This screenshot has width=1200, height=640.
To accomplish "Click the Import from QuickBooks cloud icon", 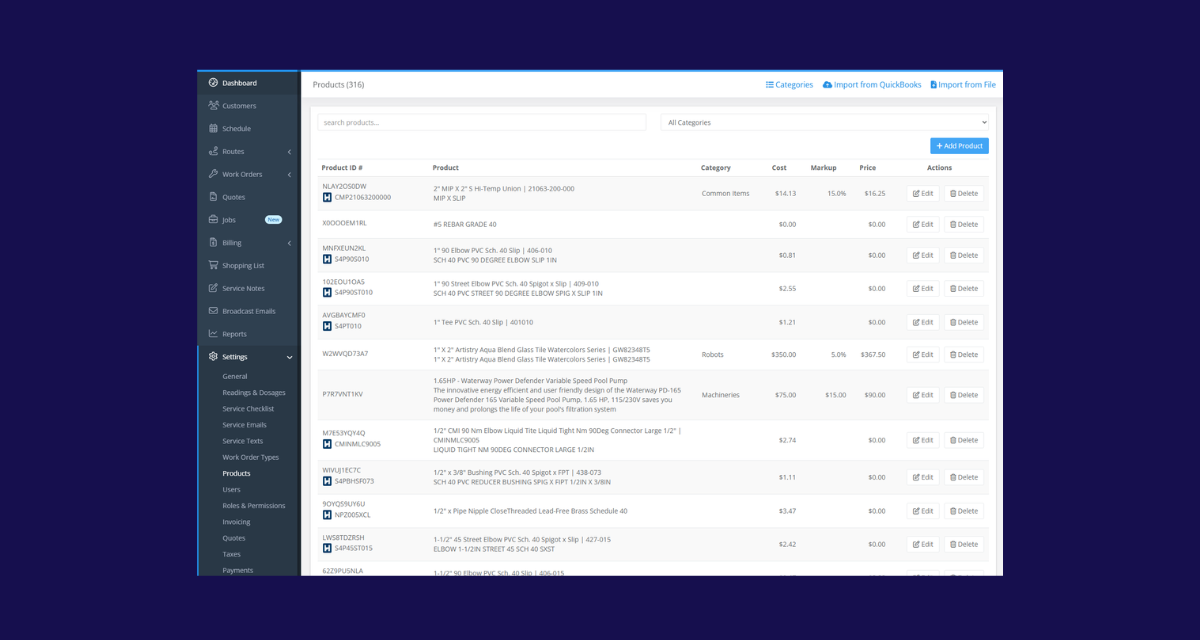I will [827, 85].
